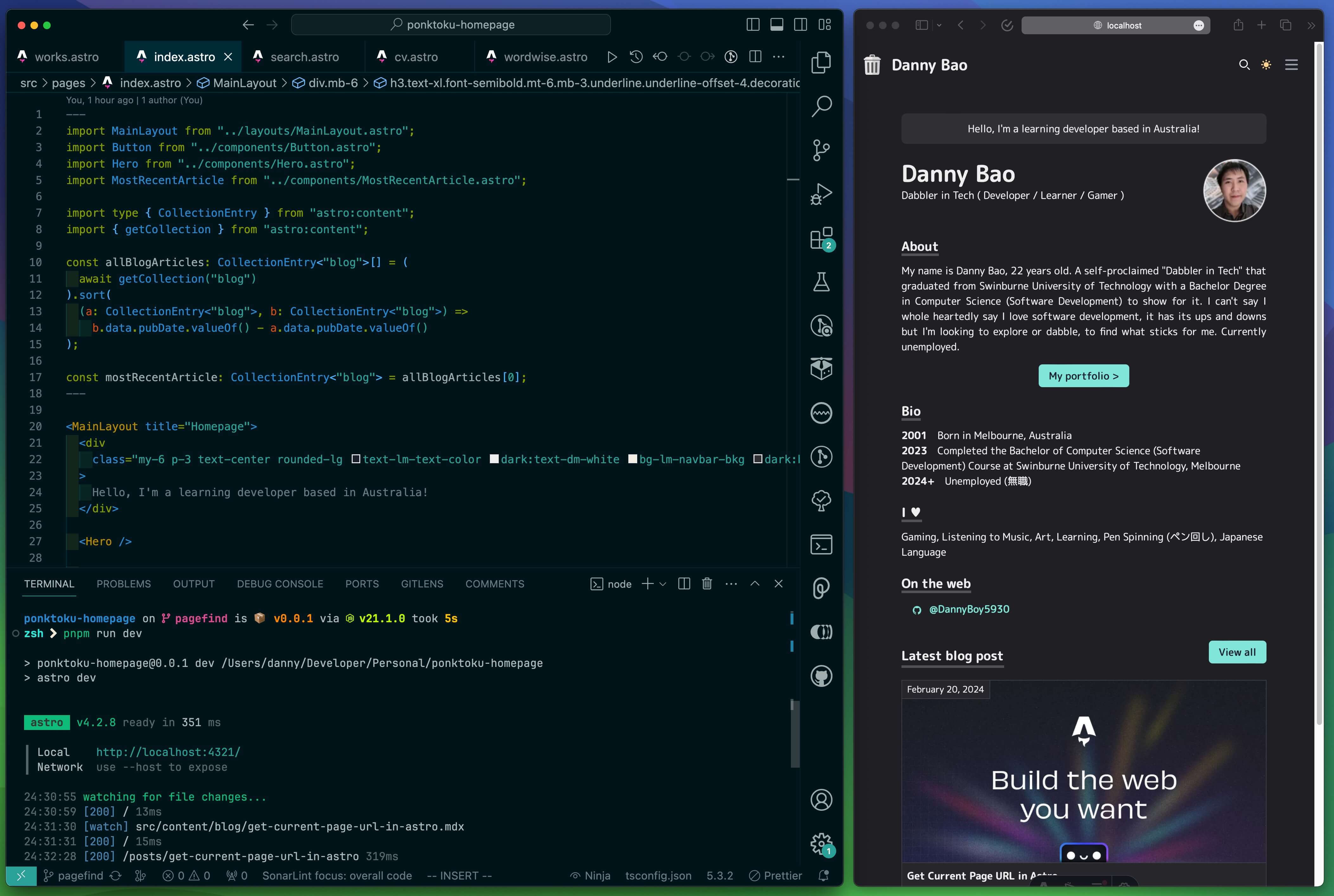Open http://localhost:4321/ link in terminal
This screenshot has width=1334, height=896.
(168, 752)
